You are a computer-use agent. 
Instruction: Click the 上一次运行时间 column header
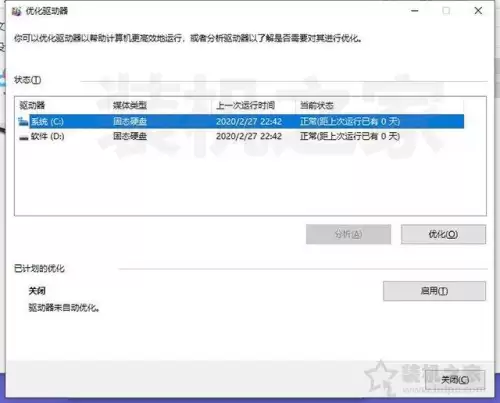click(246, 106)
